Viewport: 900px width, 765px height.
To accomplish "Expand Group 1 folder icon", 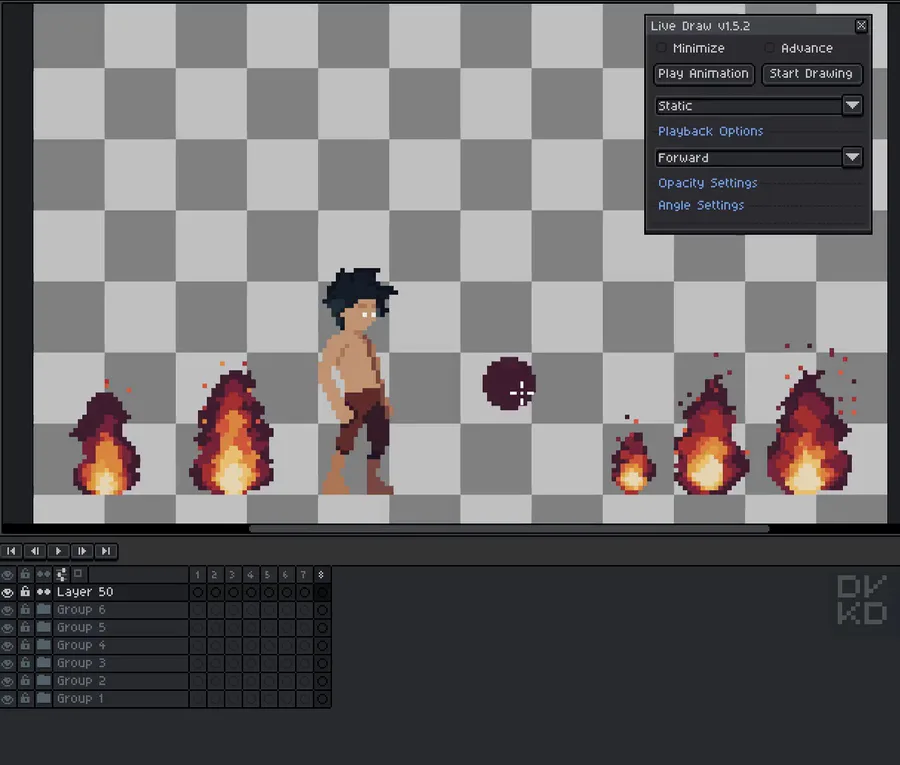I will pos(44,698).
